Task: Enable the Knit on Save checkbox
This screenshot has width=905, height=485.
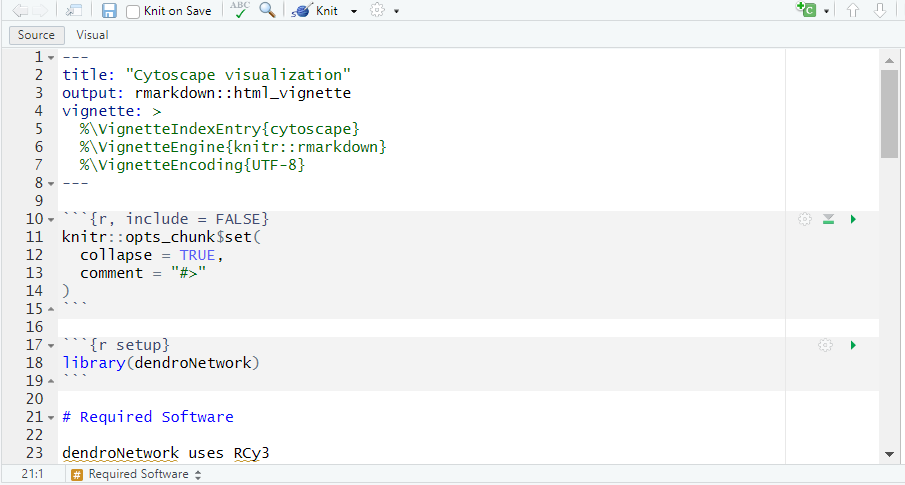Action: [133, 11]
